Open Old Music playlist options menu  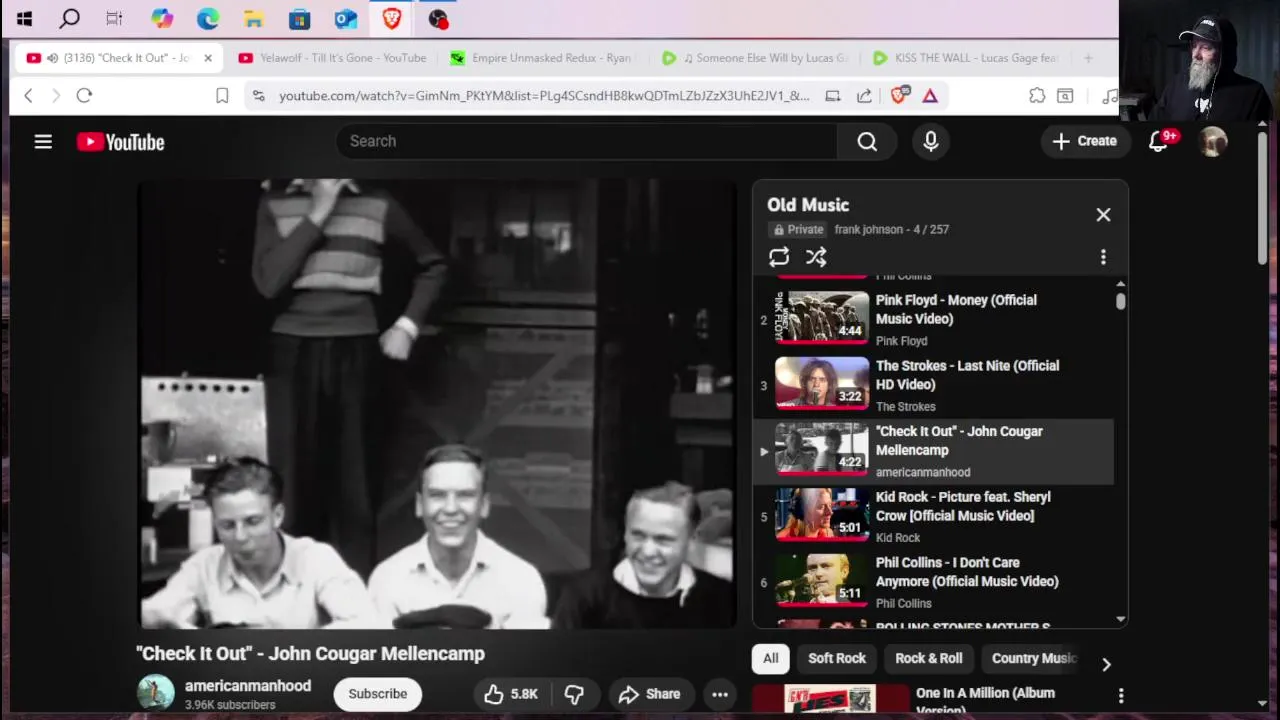click(x=1103, y=257)
